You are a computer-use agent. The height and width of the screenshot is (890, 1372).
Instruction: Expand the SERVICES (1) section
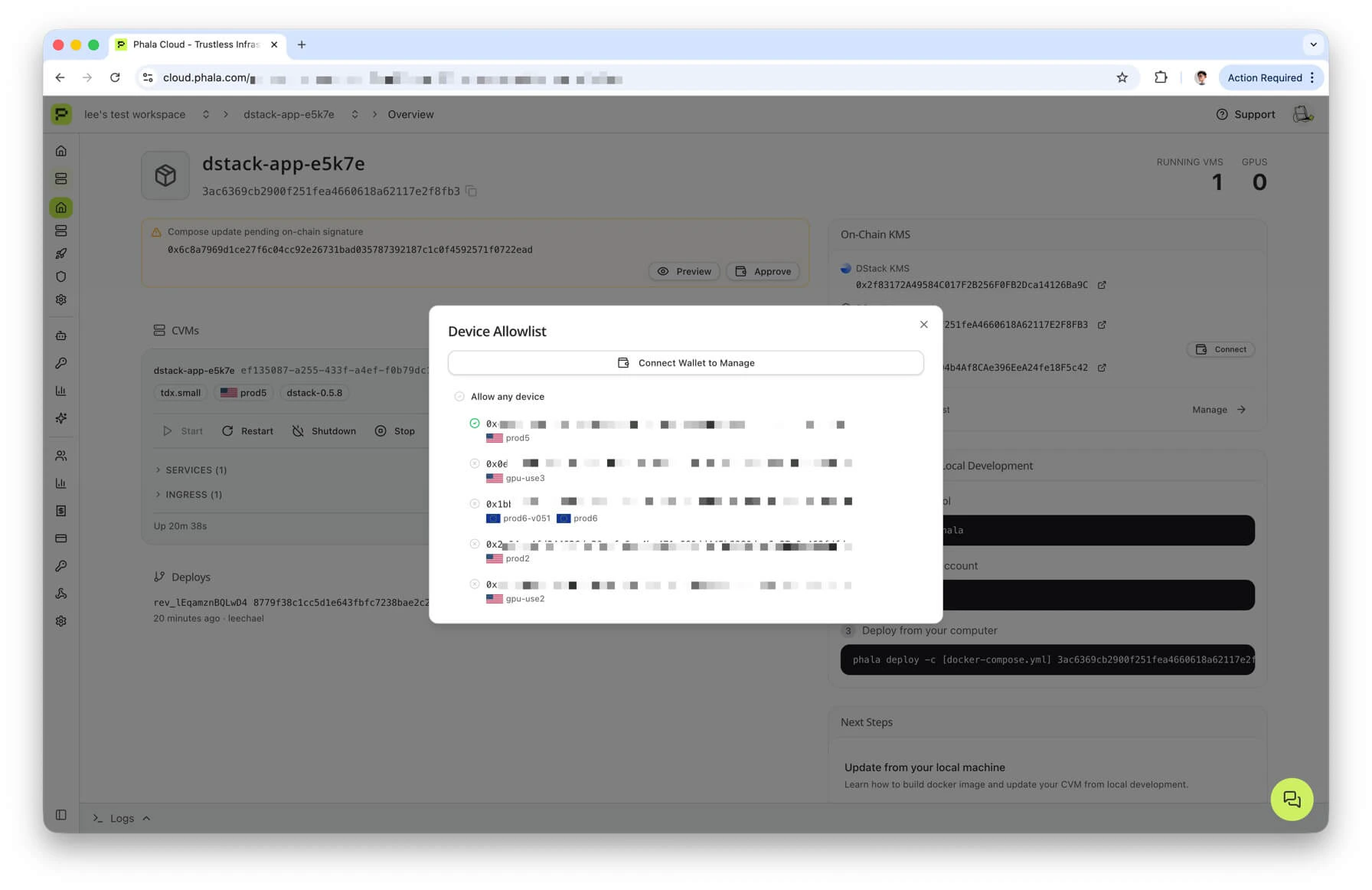coord(191,470)
